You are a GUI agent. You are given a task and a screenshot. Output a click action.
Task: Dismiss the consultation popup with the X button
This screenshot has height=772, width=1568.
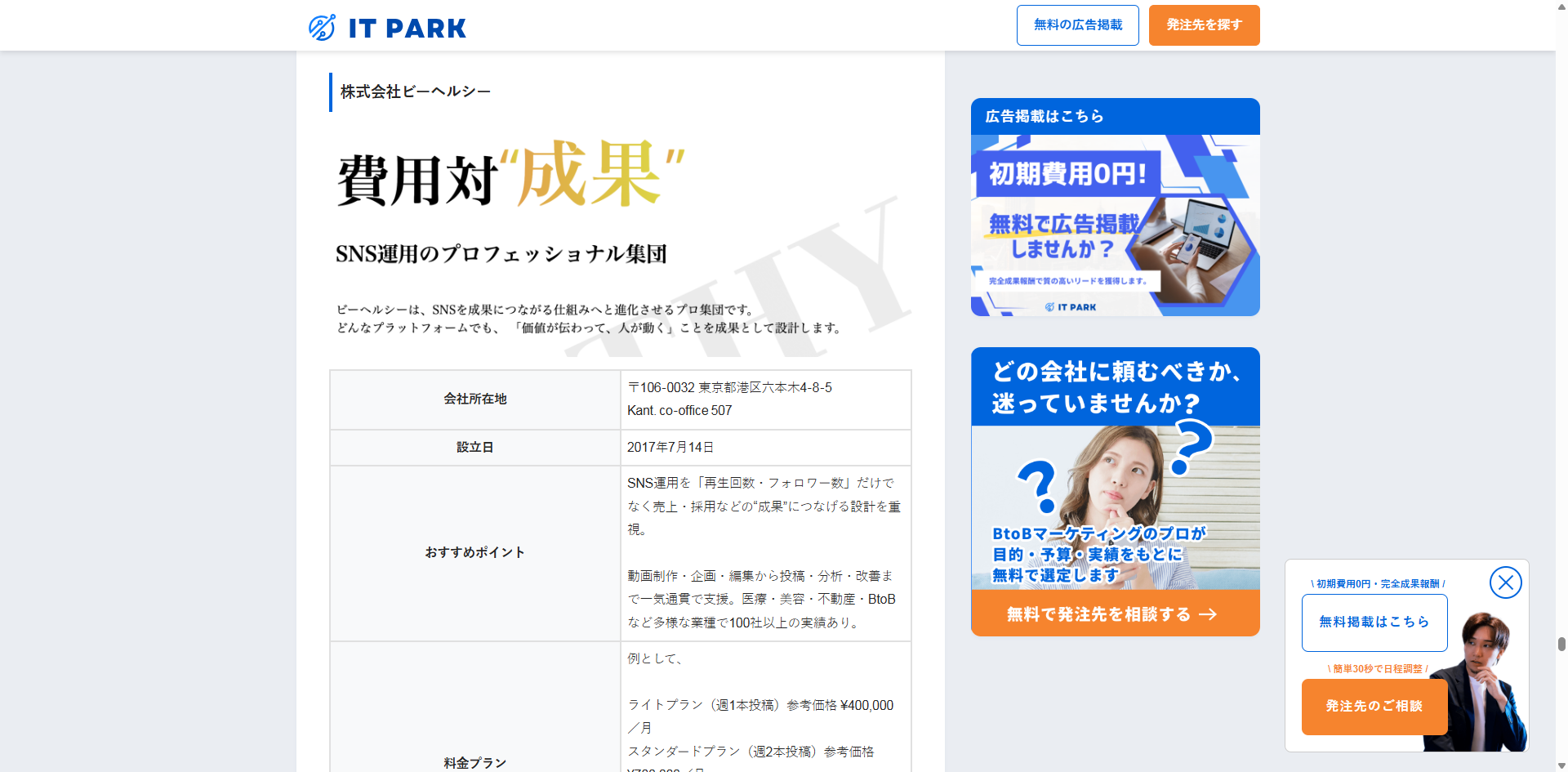point(1507,582)
